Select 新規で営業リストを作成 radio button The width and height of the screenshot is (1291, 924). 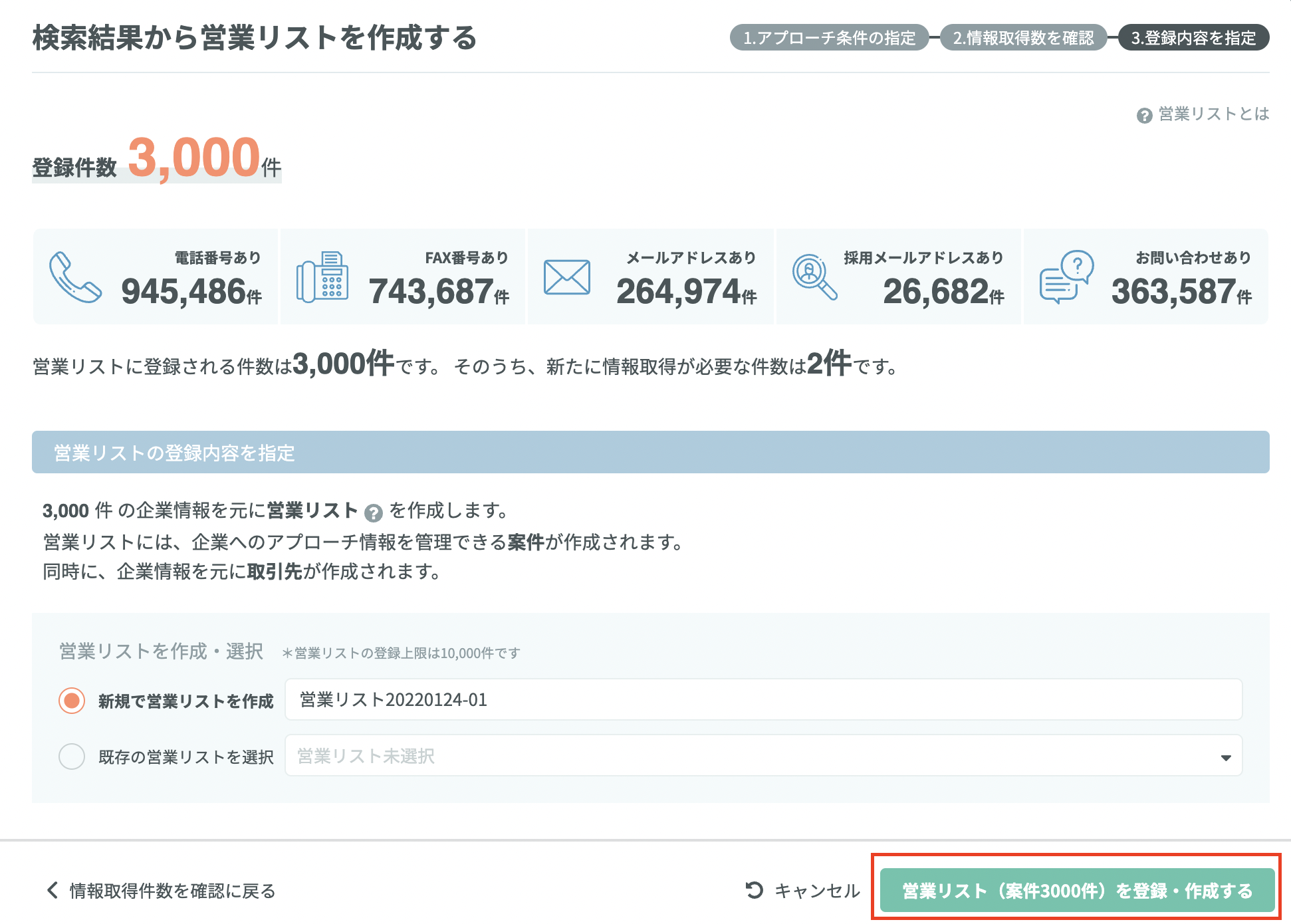tap(72, 700)
